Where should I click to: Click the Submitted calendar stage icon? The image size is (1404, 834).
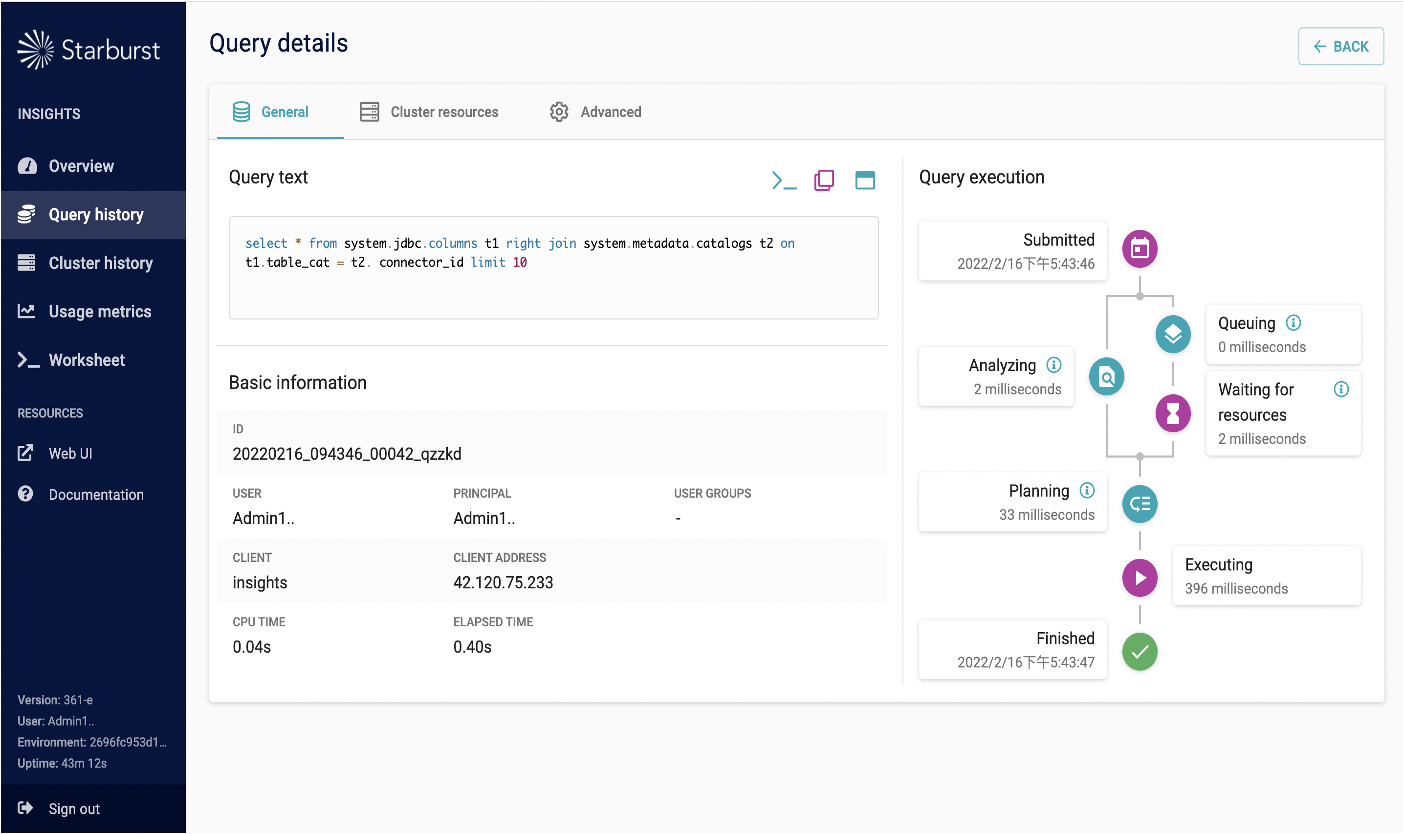coord(1140,249)
